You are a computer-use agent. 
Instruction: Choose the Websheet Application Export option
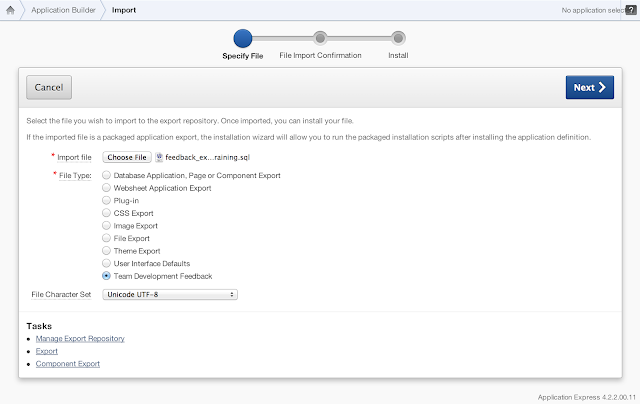(x=107, y=188)
